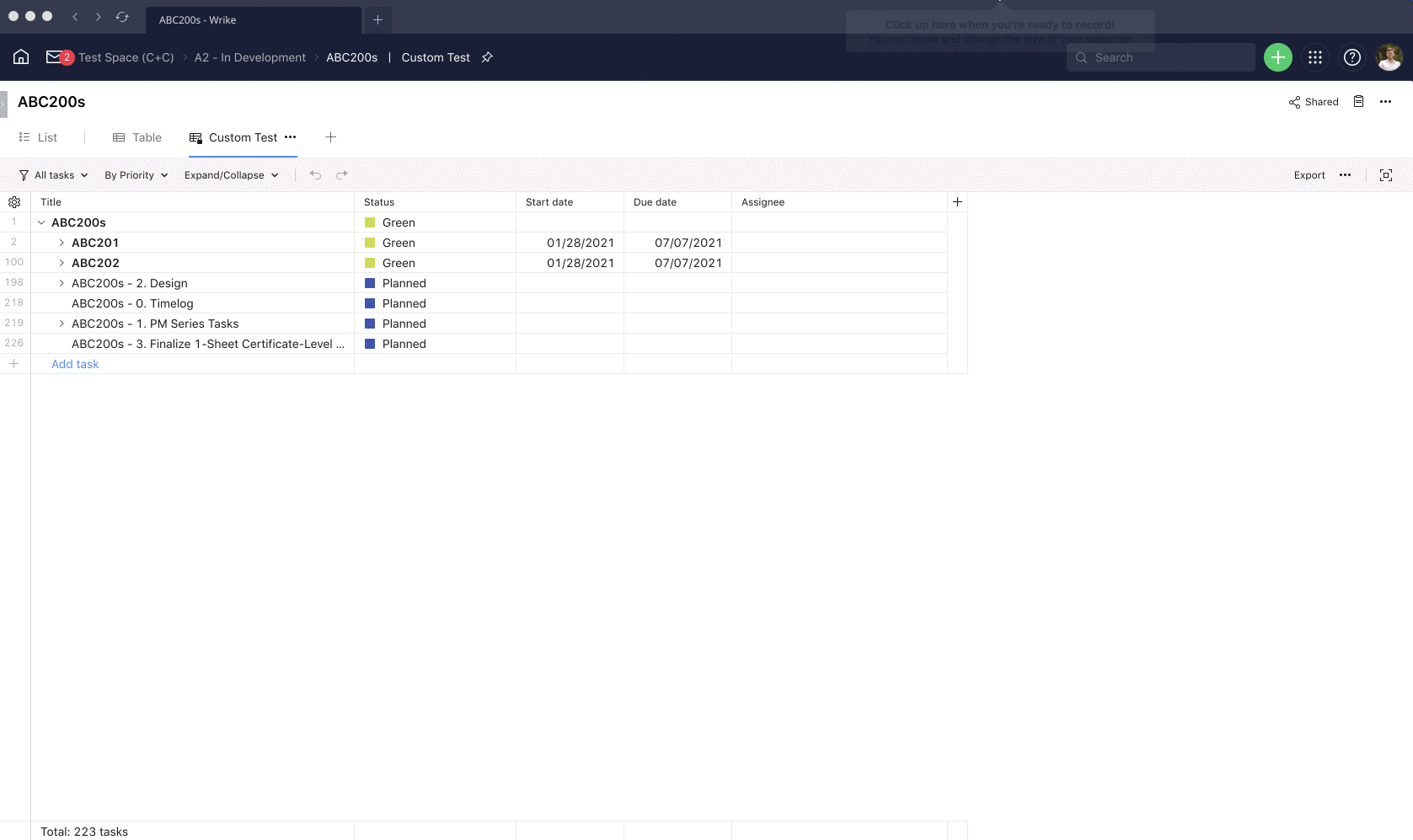Open table settings gear
This screenshot has width=1413, height=840.
tap(14, 202)
